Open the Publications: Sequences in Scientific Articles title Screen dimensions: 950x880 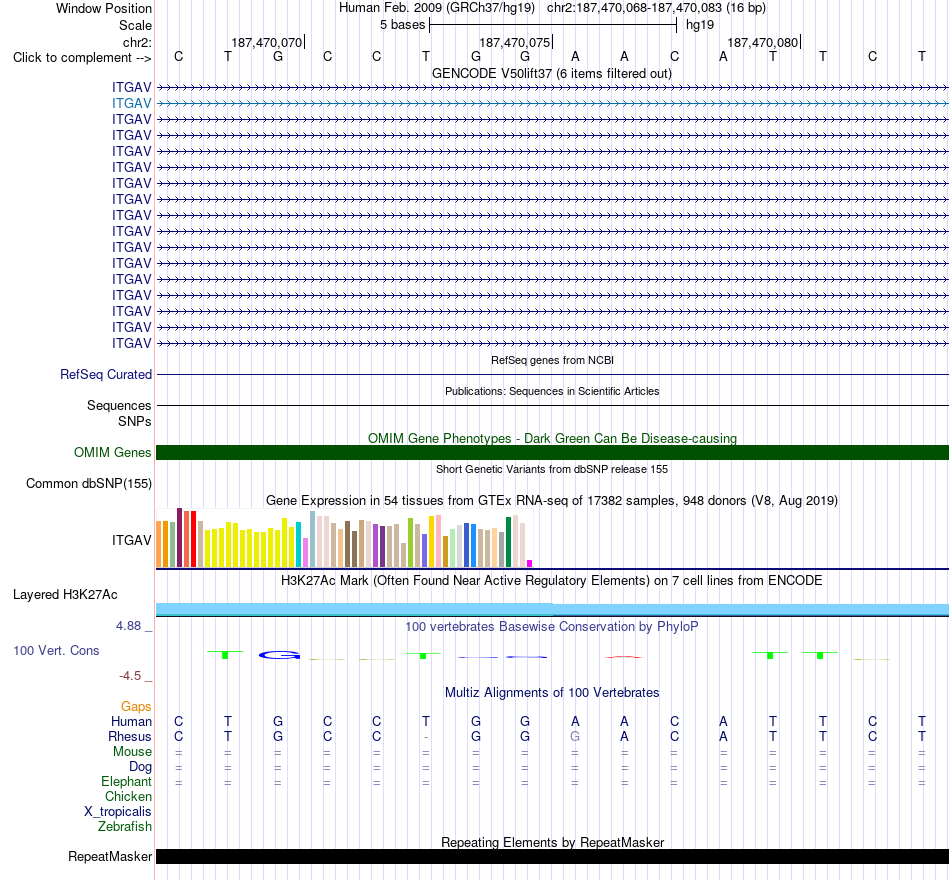(552, 391)
